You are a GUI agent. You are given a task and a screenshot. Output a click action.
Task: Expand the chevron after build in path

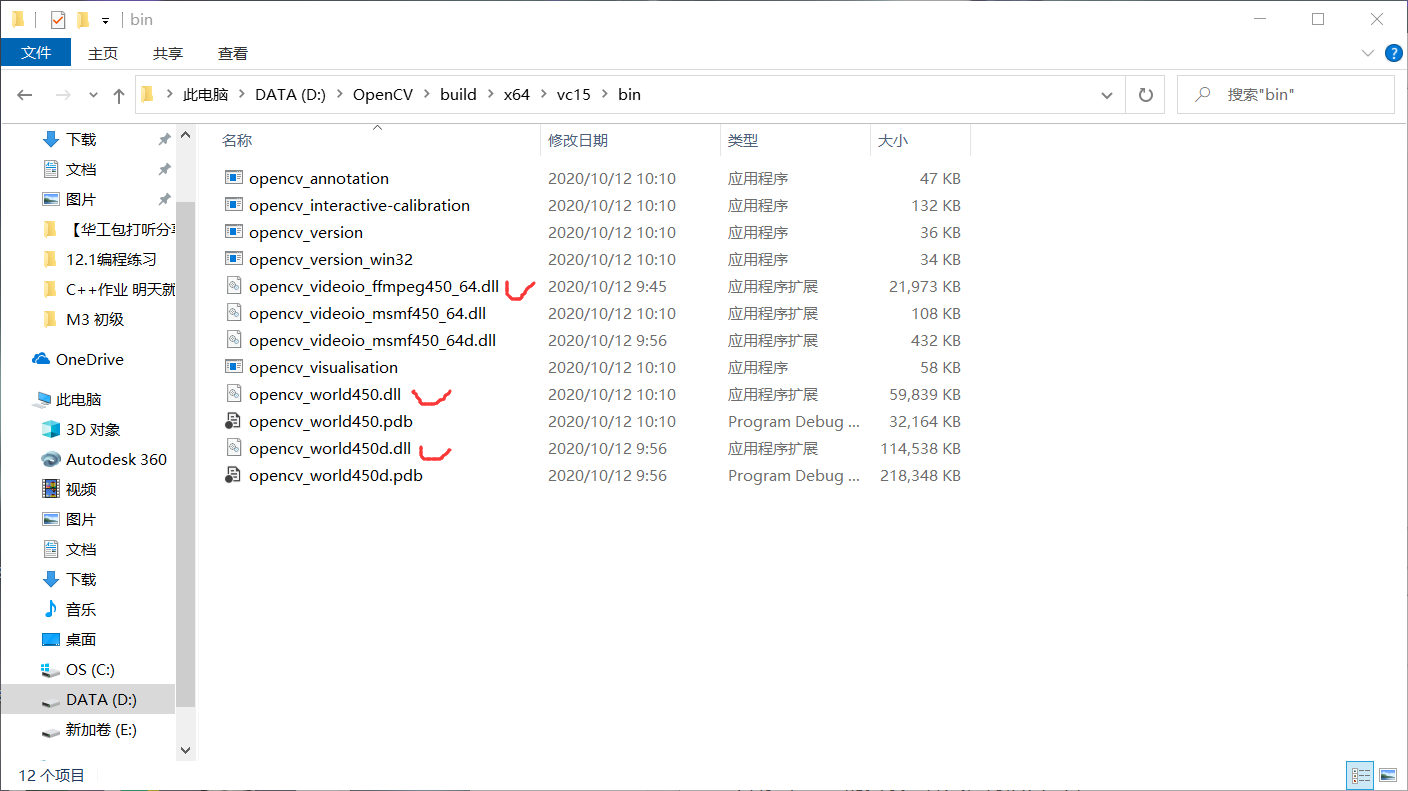tap(490, 95)
